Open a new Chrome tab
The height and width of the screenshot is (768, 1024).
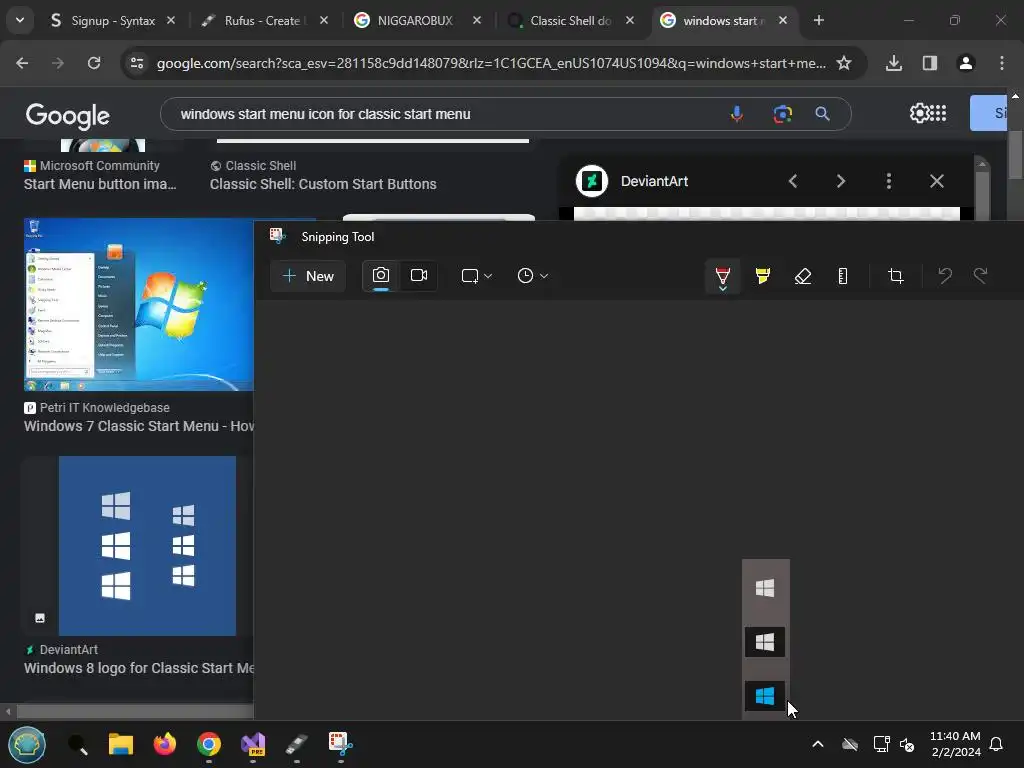[x=818, y=20]
